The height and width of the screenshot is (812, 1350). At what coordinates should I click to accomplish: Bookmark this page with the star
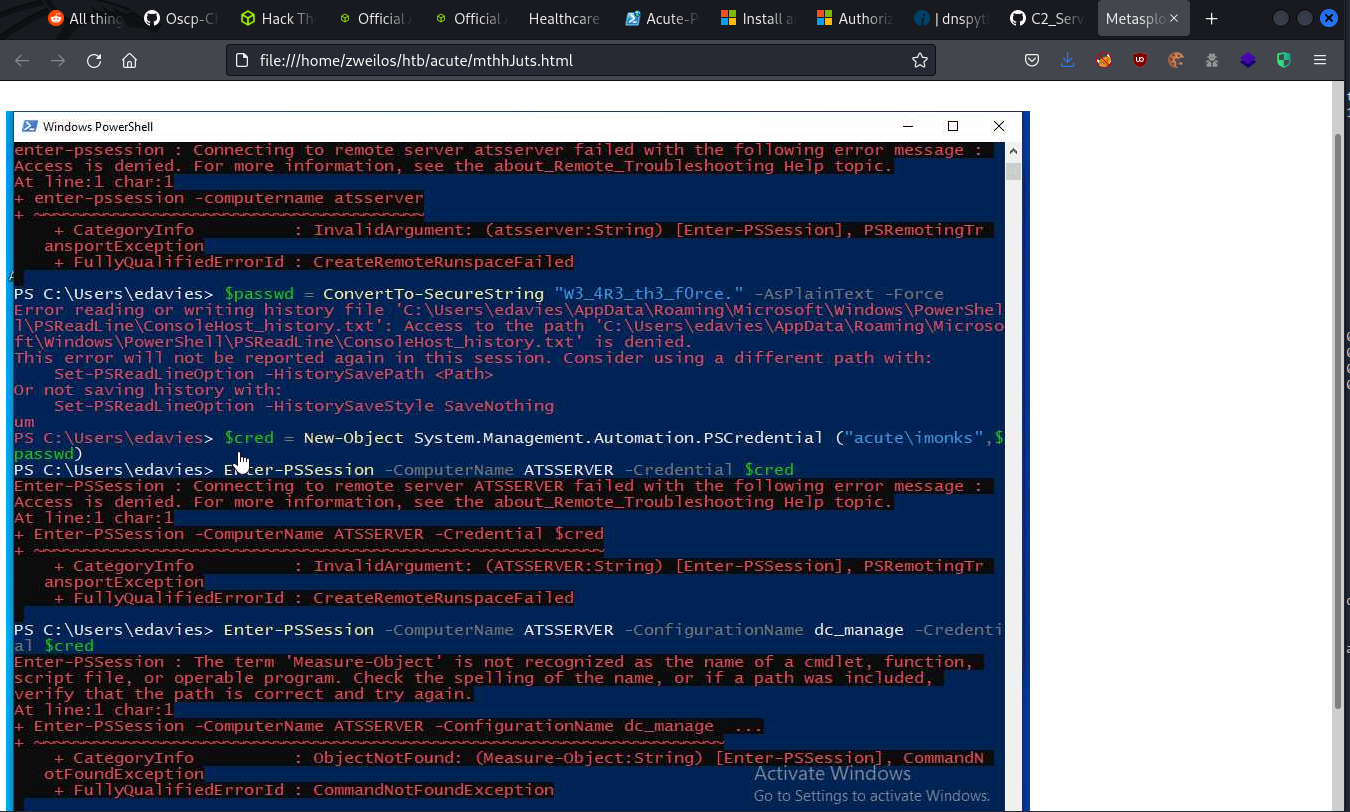click(x=919, y=60)
